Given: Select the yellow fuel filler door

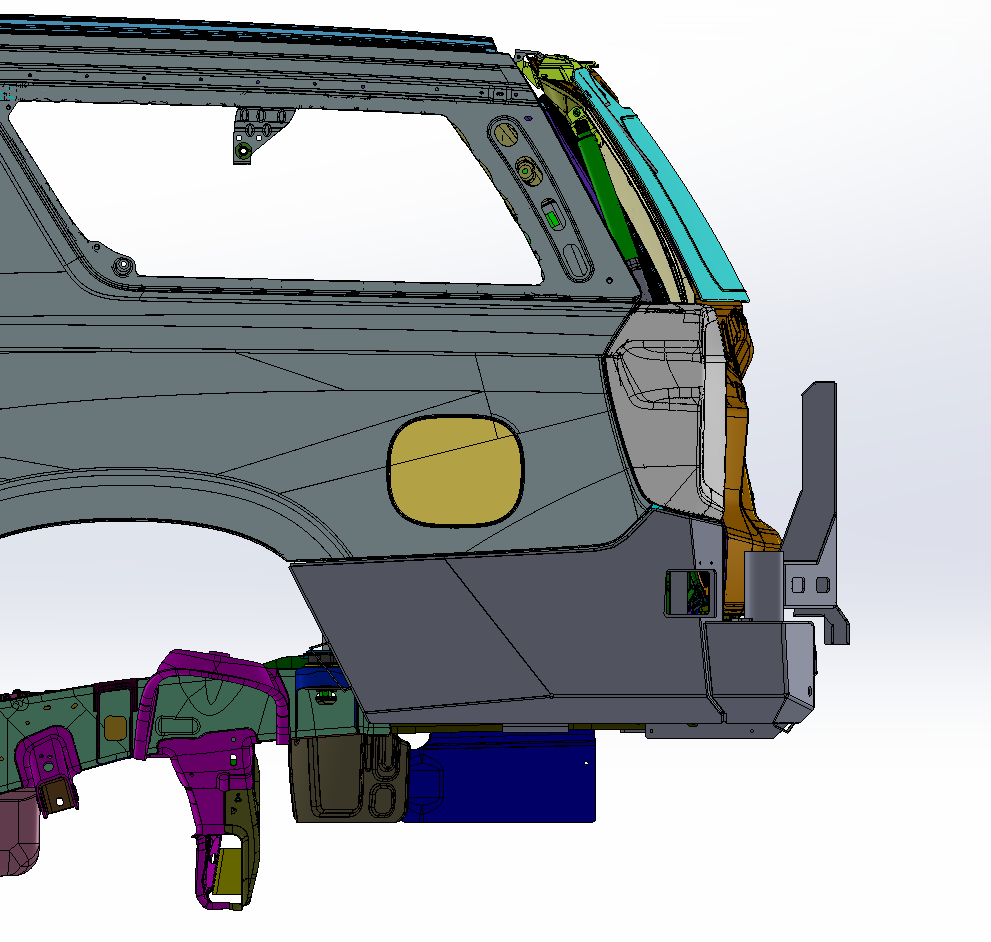Looking at the screenshot, I should (455, 471).
